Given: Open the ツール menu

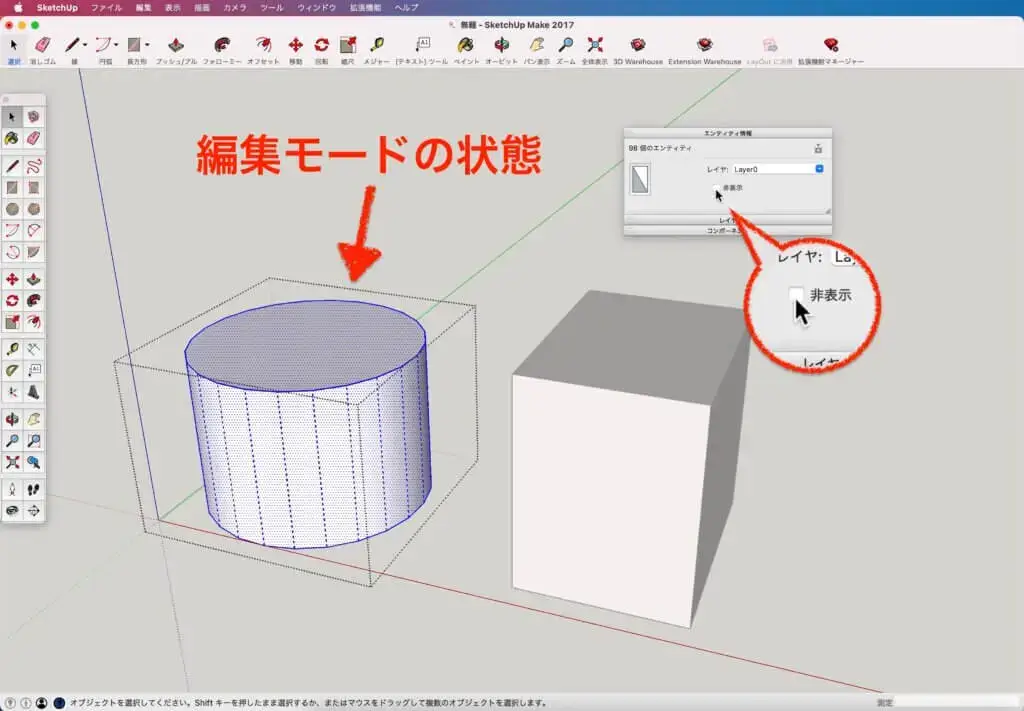Looking at the screenshot, I should 272,8.
